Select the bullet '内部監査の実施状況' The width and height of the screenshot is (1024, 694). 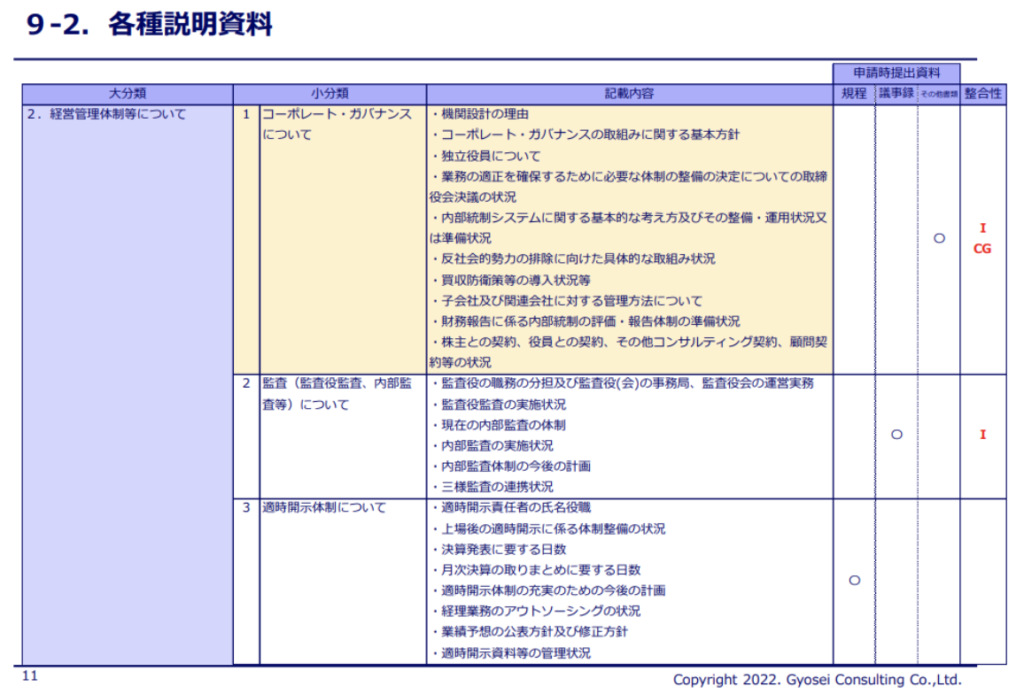492,446
